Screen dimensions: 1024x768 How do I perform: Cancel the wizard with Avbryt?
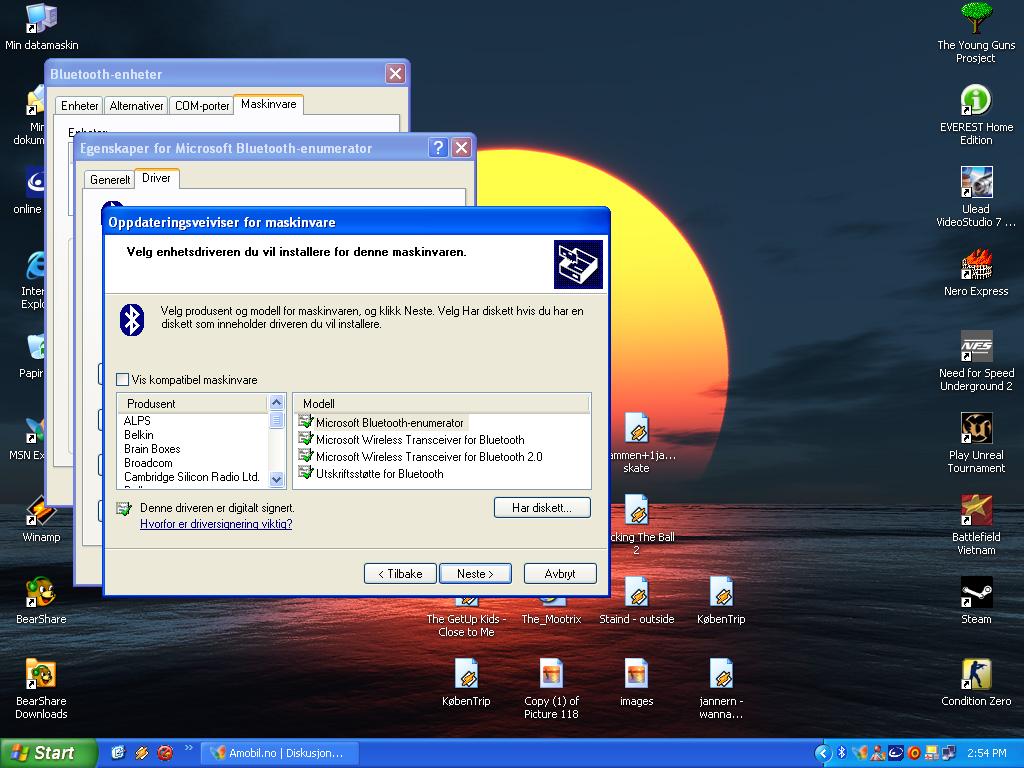coord(560,573)
